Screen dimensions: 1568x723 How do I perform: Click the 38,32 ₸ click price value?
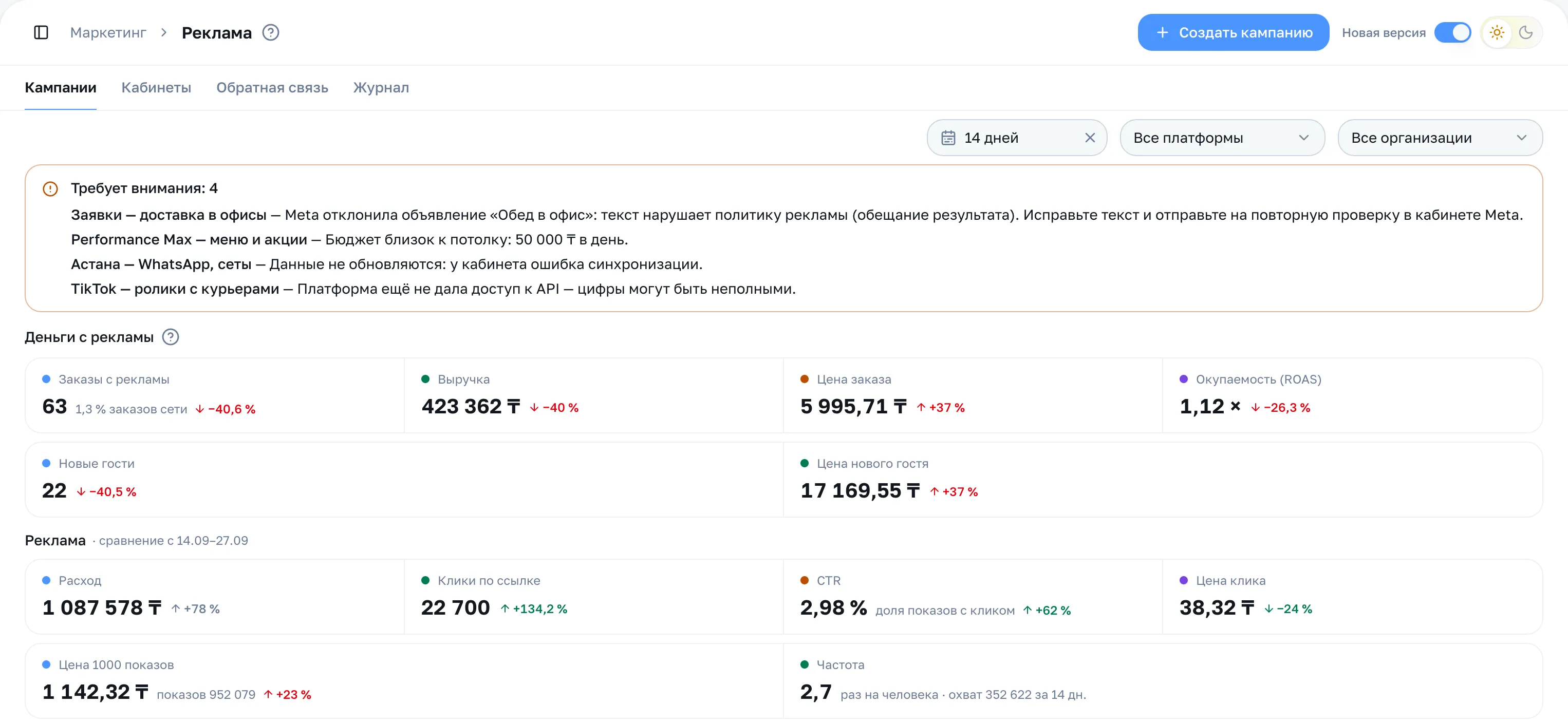1217,607
